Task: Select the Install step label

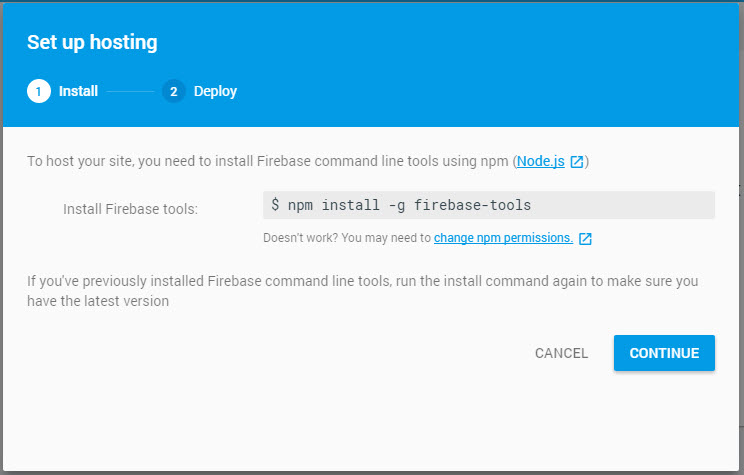Action: (78, 91)
